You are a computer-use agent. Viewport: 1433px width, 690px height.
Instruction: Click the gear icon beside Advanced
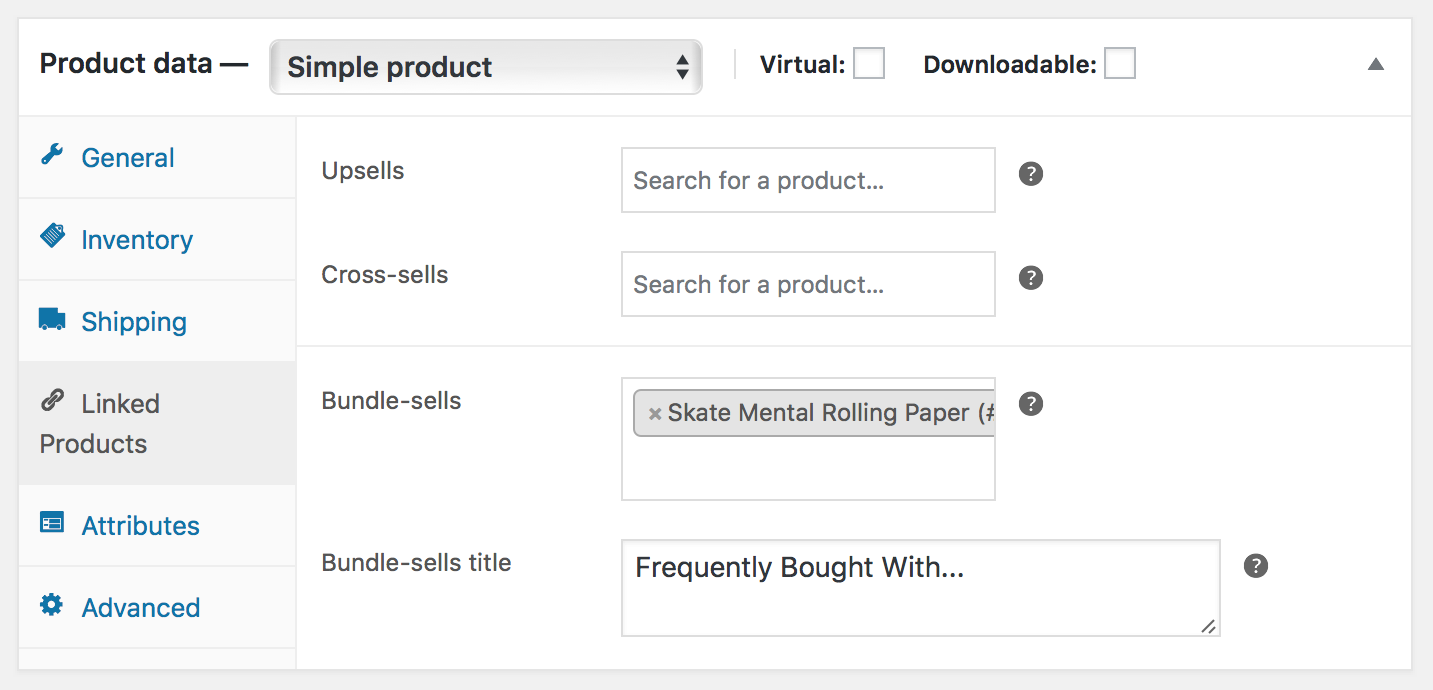52,605
